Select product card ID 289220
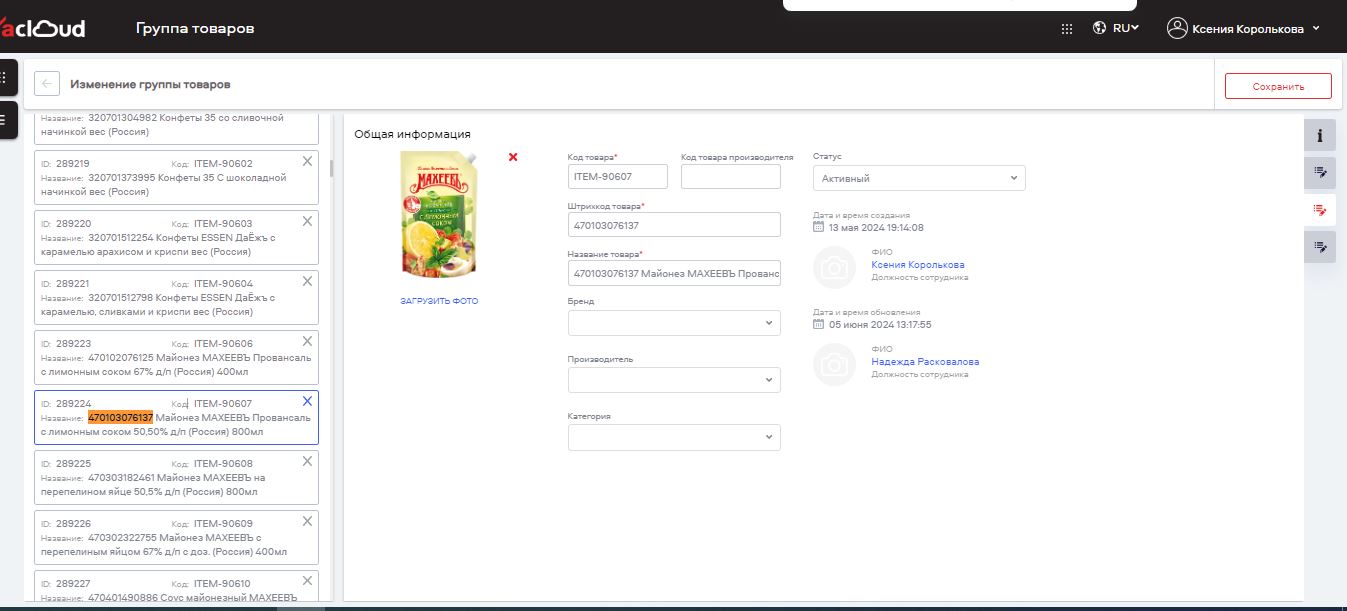The height and width of the screenshot is (611, 1347). [x=176, y=237]
